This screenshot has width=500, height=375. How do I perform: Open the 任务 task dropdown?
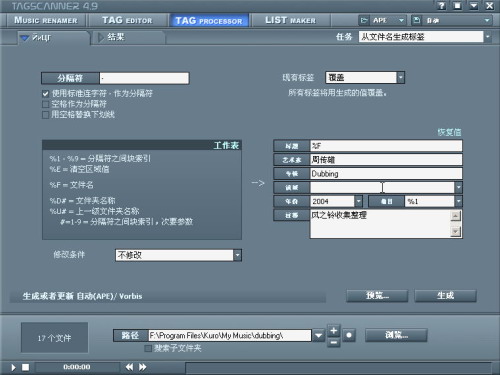tap(488, 37)
